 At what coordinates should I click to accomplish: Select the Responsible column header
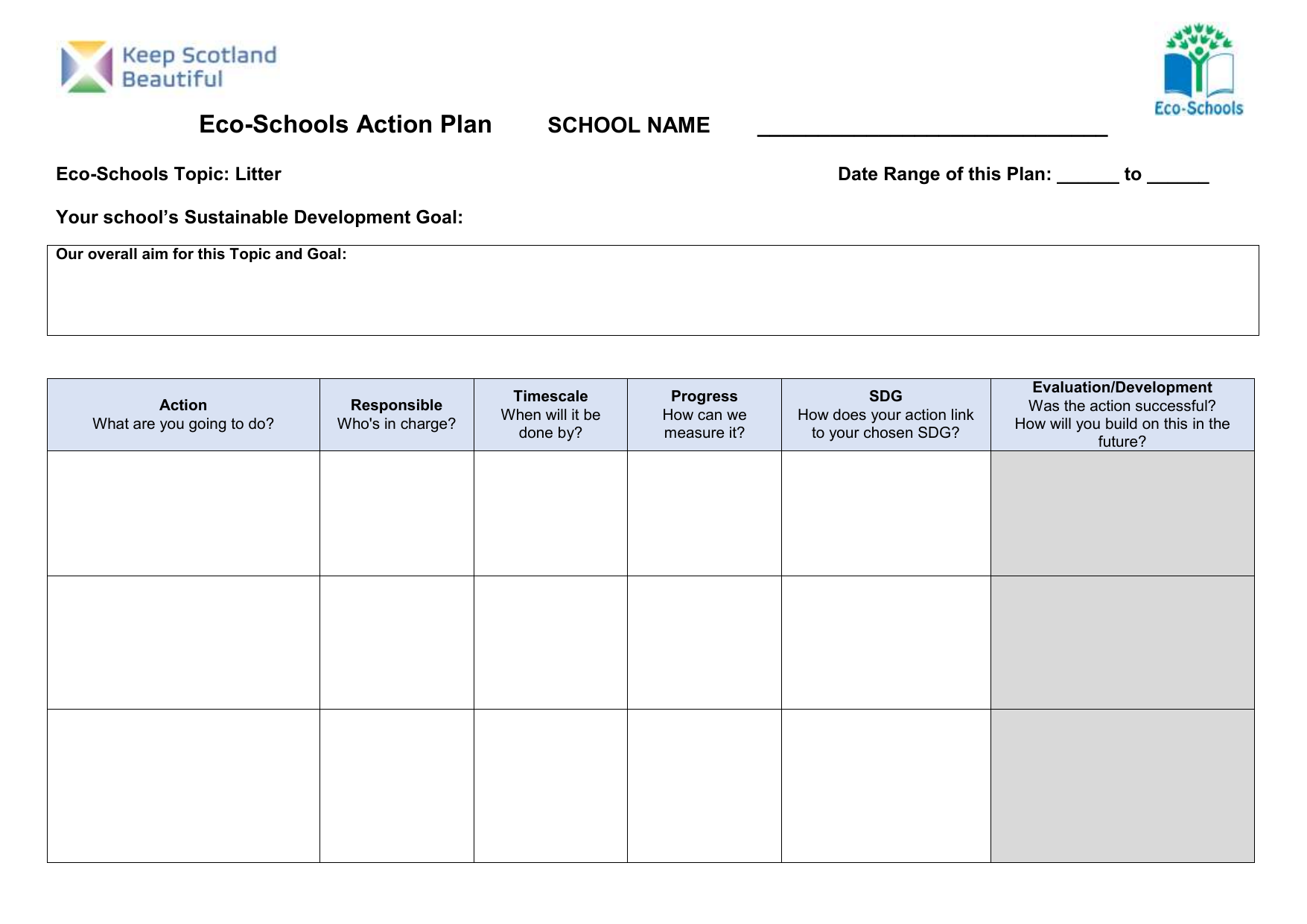397,415
